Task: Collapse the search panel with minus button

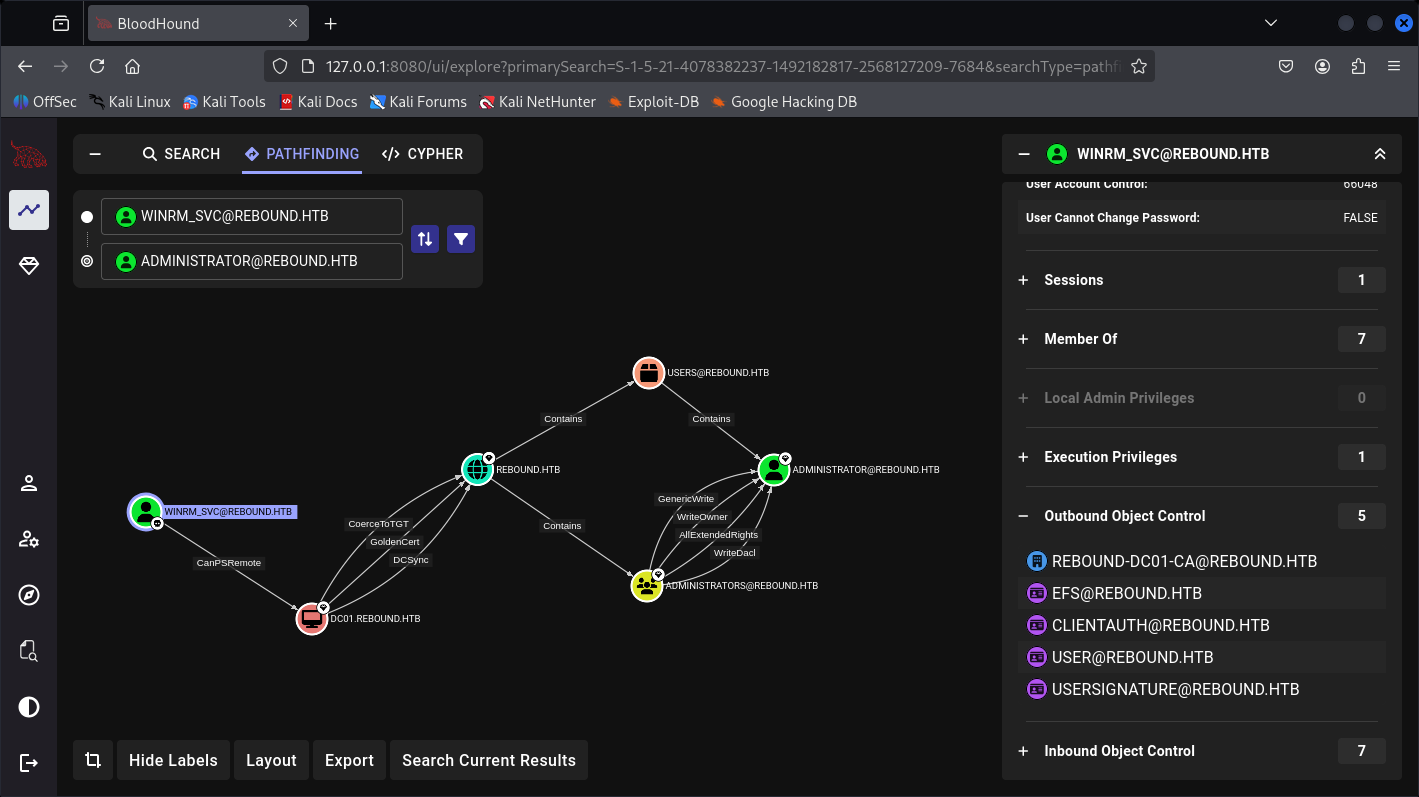Action: tap(95, 154)
